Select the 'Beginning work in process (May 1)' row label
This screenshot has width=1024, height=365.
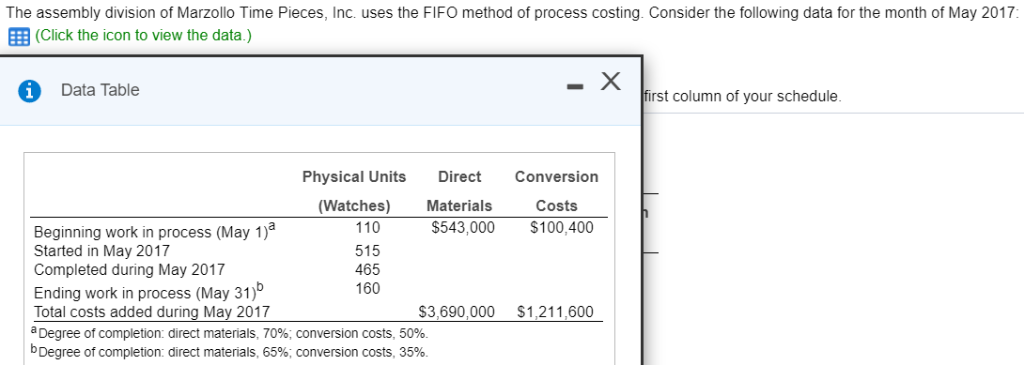155,230
